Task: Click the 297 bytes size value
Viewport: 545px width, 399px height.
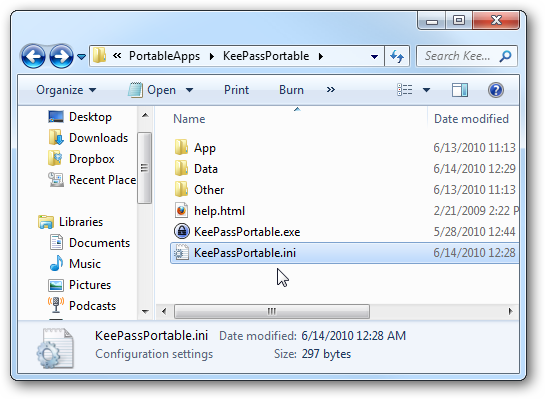Action: click(326, 354)
